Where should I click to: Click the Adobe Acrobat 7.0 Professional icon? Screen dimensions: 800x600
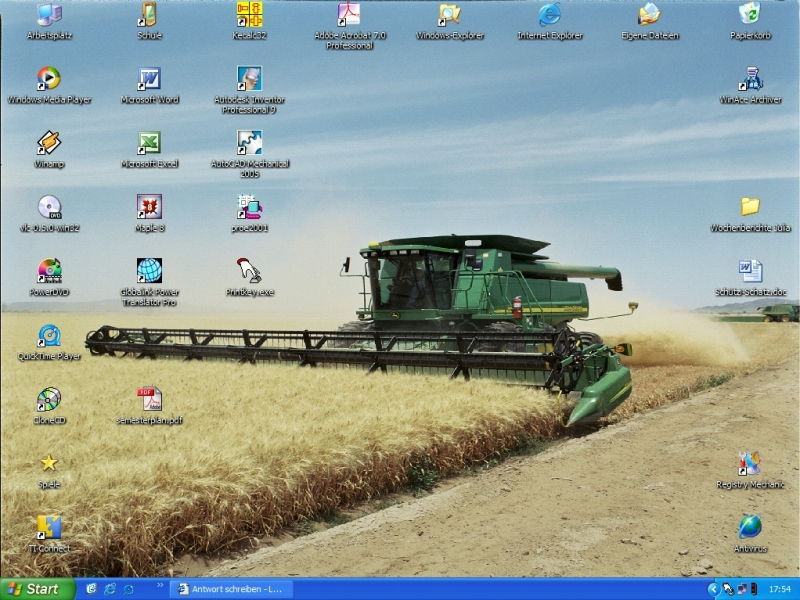click(349, 15)
